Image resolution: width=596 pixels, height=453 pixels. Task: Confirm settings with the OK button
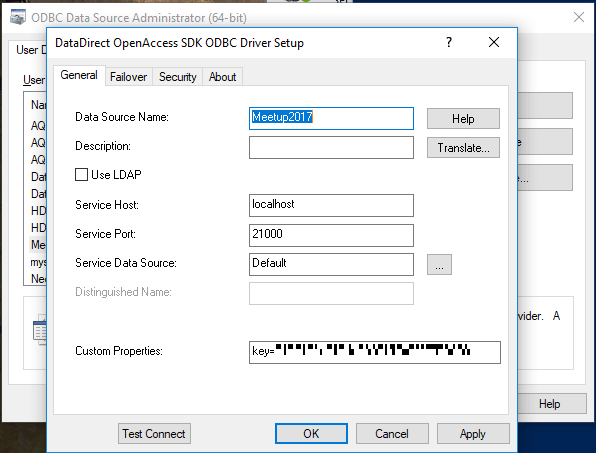pyautogui.click(x=311, y=434)
